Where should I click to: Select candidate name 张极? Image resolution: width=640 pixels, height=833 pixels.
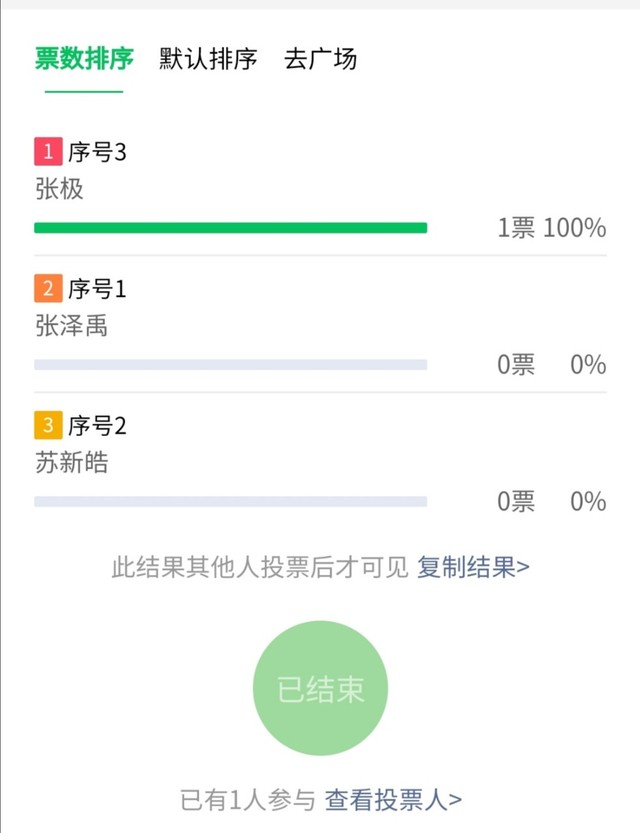(x=59, y=188)
